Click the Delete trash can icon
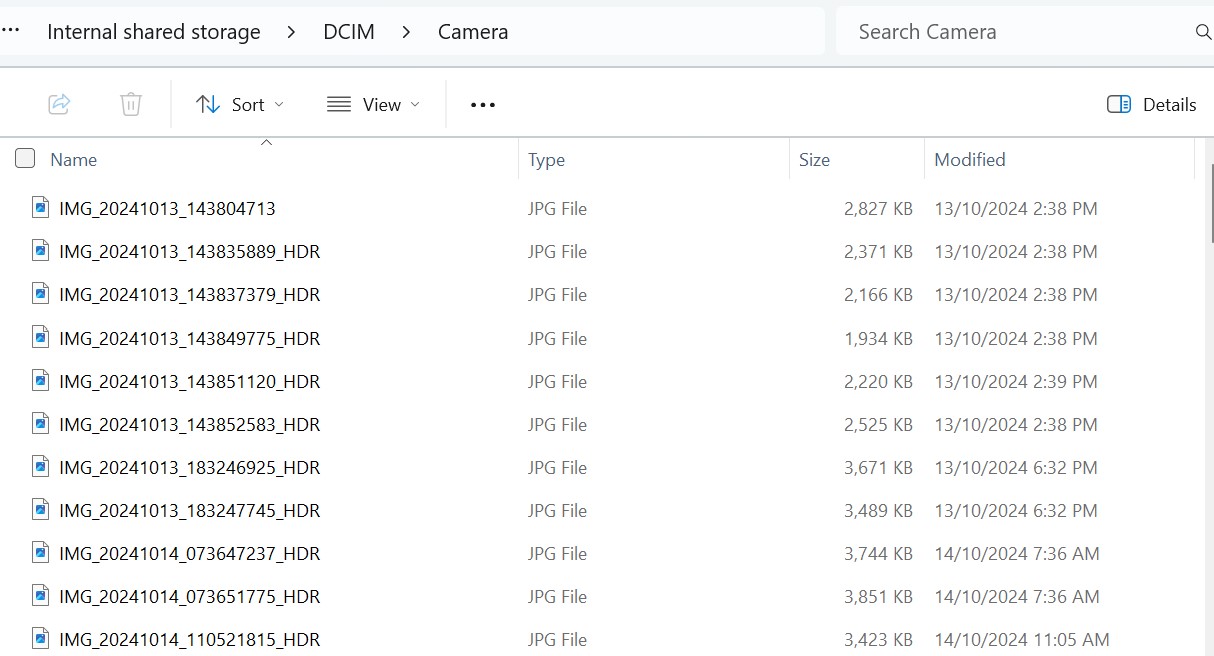Viewport: 1214px width, 656px height. click(131, 104)
